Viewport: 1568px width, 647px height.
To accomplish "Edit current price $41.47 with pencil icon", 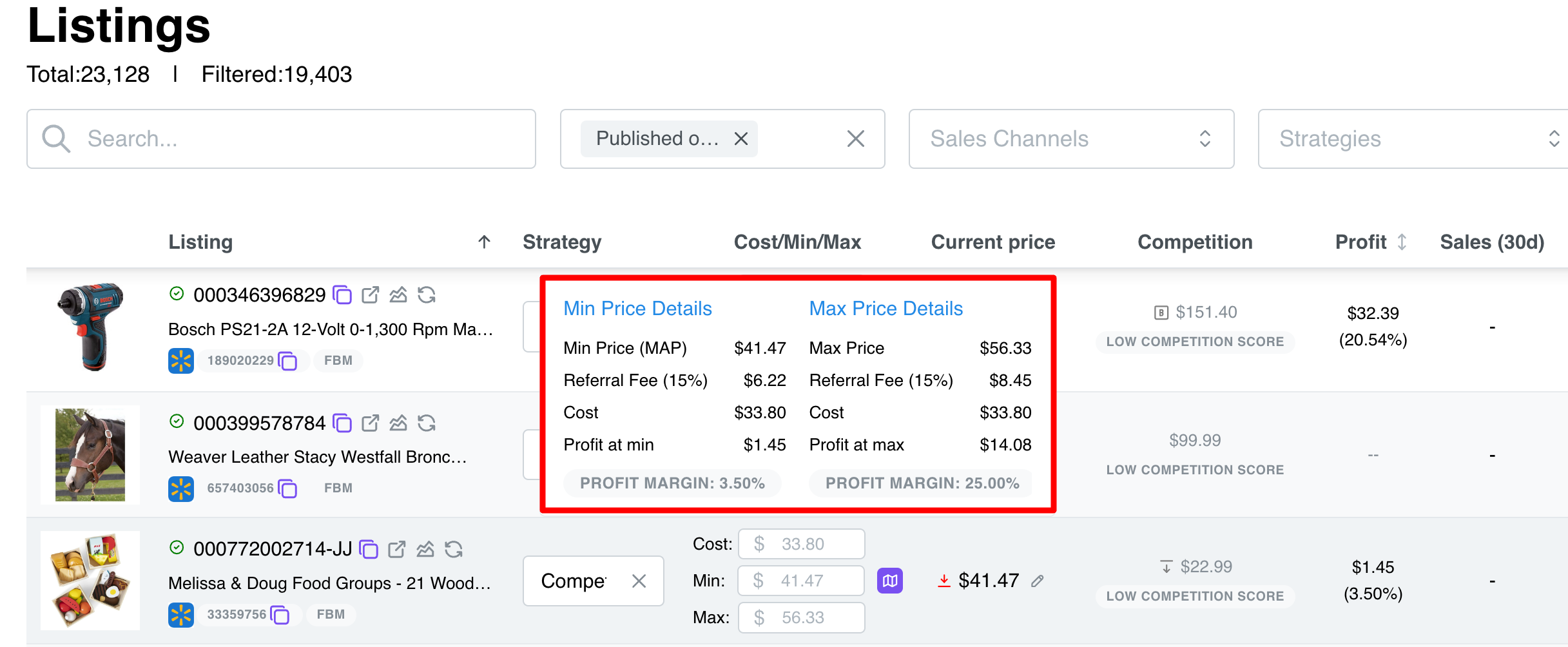I will [1037, 581].
